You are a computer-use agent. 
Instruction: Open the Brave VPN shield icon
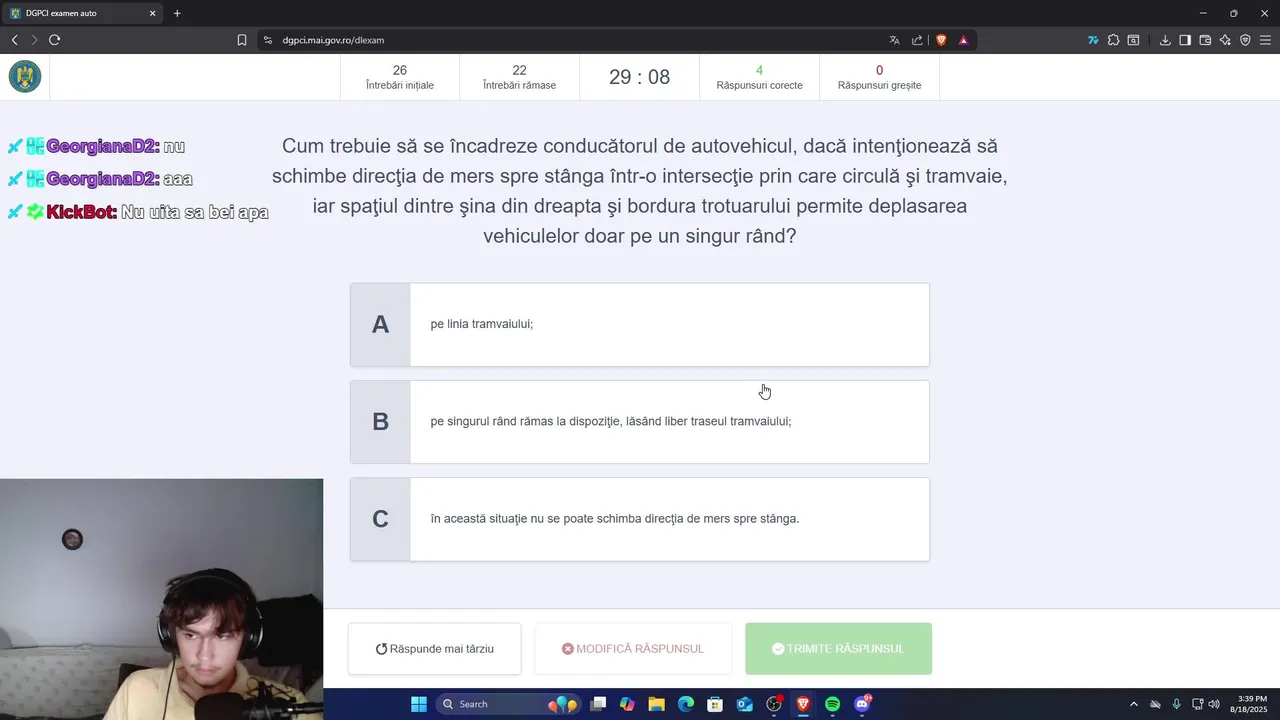pos(1245,40)
